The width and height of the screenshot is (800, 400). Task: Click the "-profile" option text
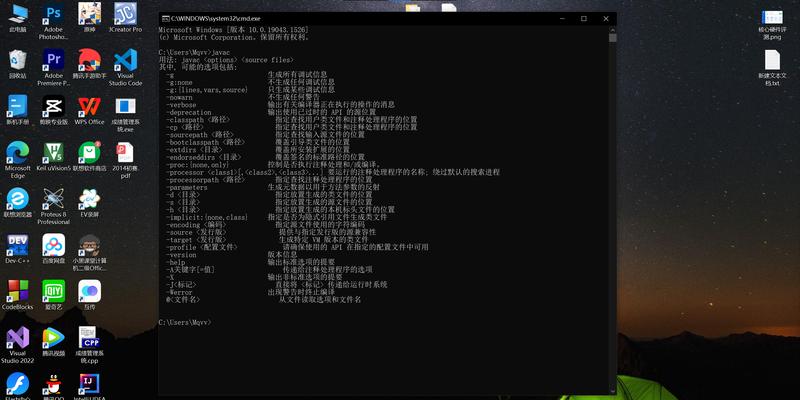[x=202, y=247]
